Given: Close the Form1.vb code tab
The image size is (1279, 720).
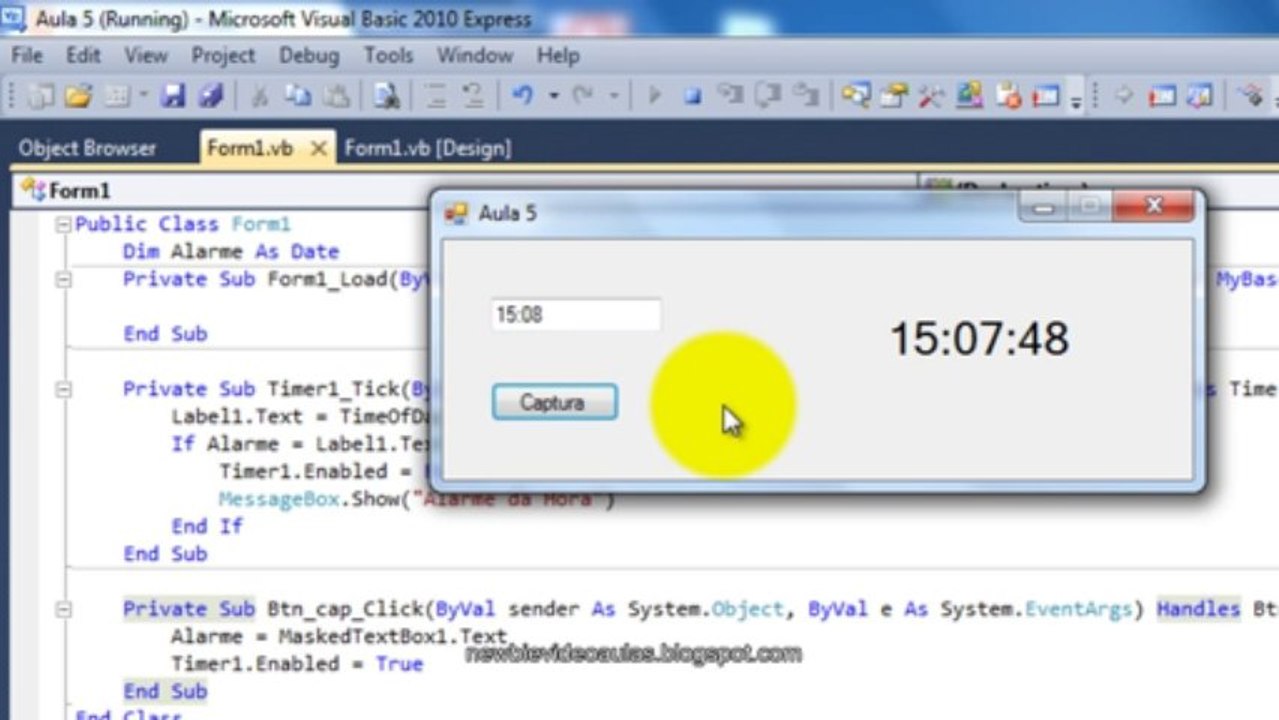Looking at the screenshot, I should click(x=319, y=149).
